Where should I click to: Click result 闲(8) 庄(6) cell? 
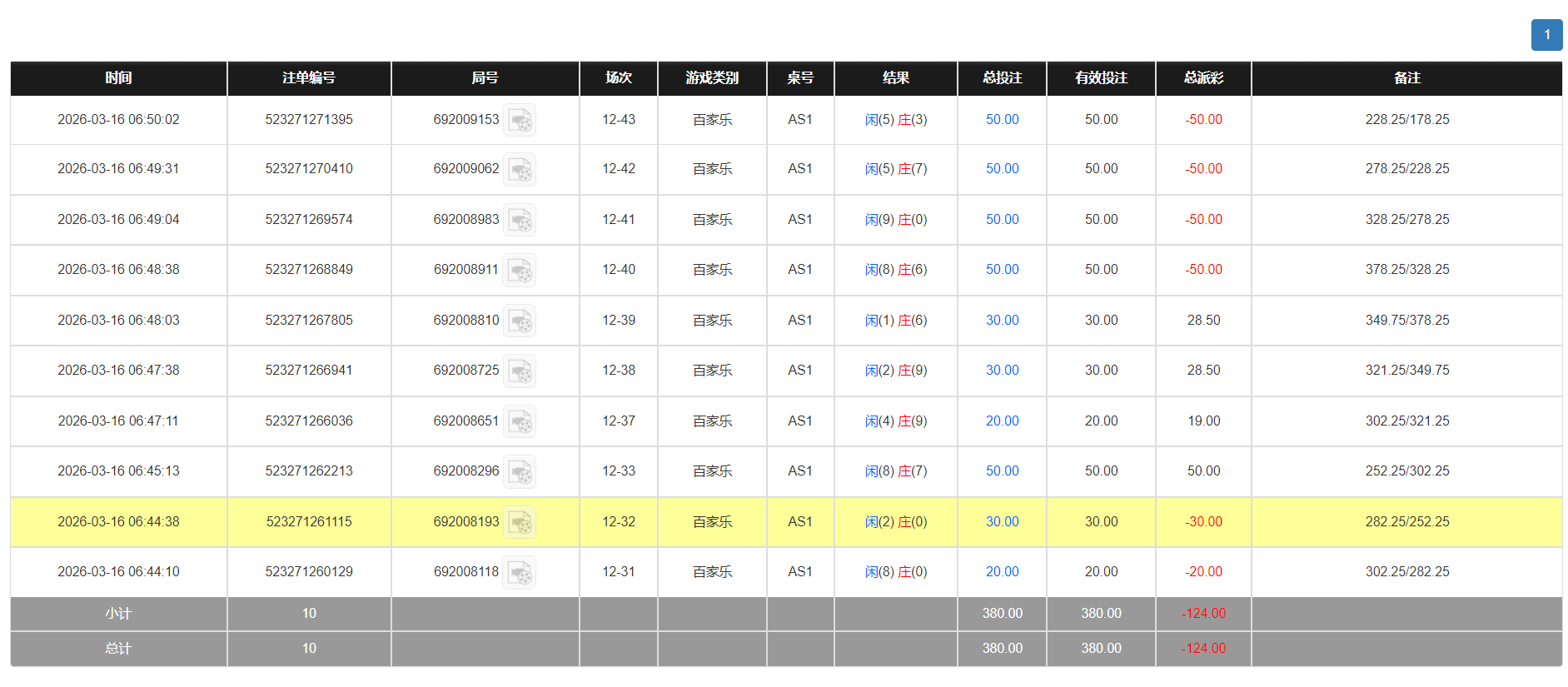(x=896, y=270)
